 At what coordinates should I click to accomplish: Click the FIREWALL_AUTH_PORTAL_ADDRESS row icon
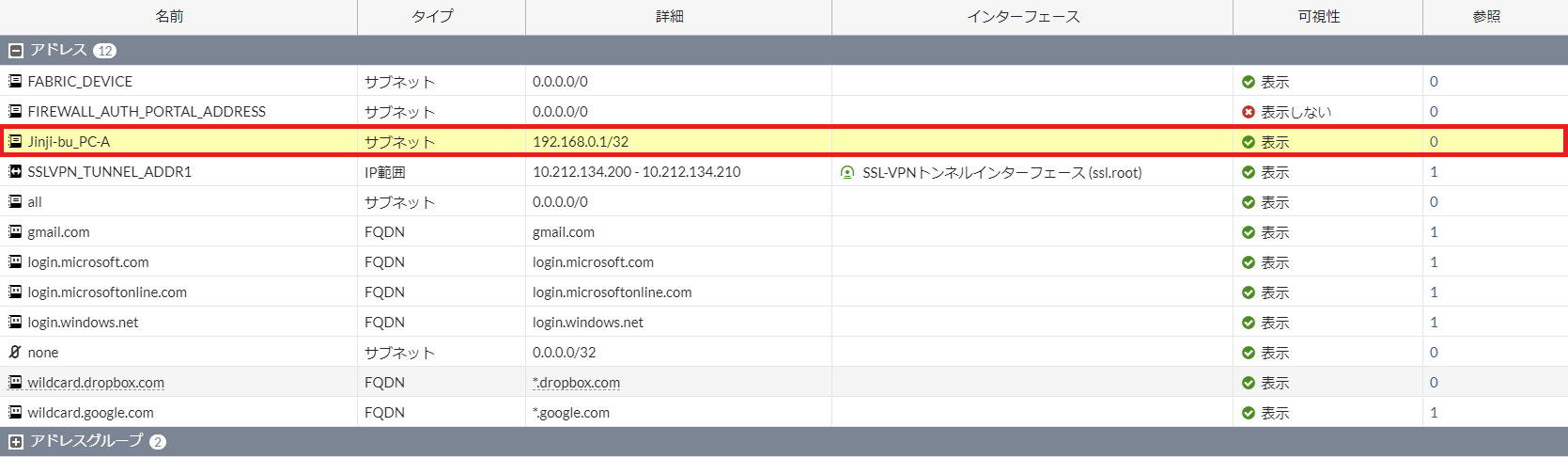tap(15, 111)
